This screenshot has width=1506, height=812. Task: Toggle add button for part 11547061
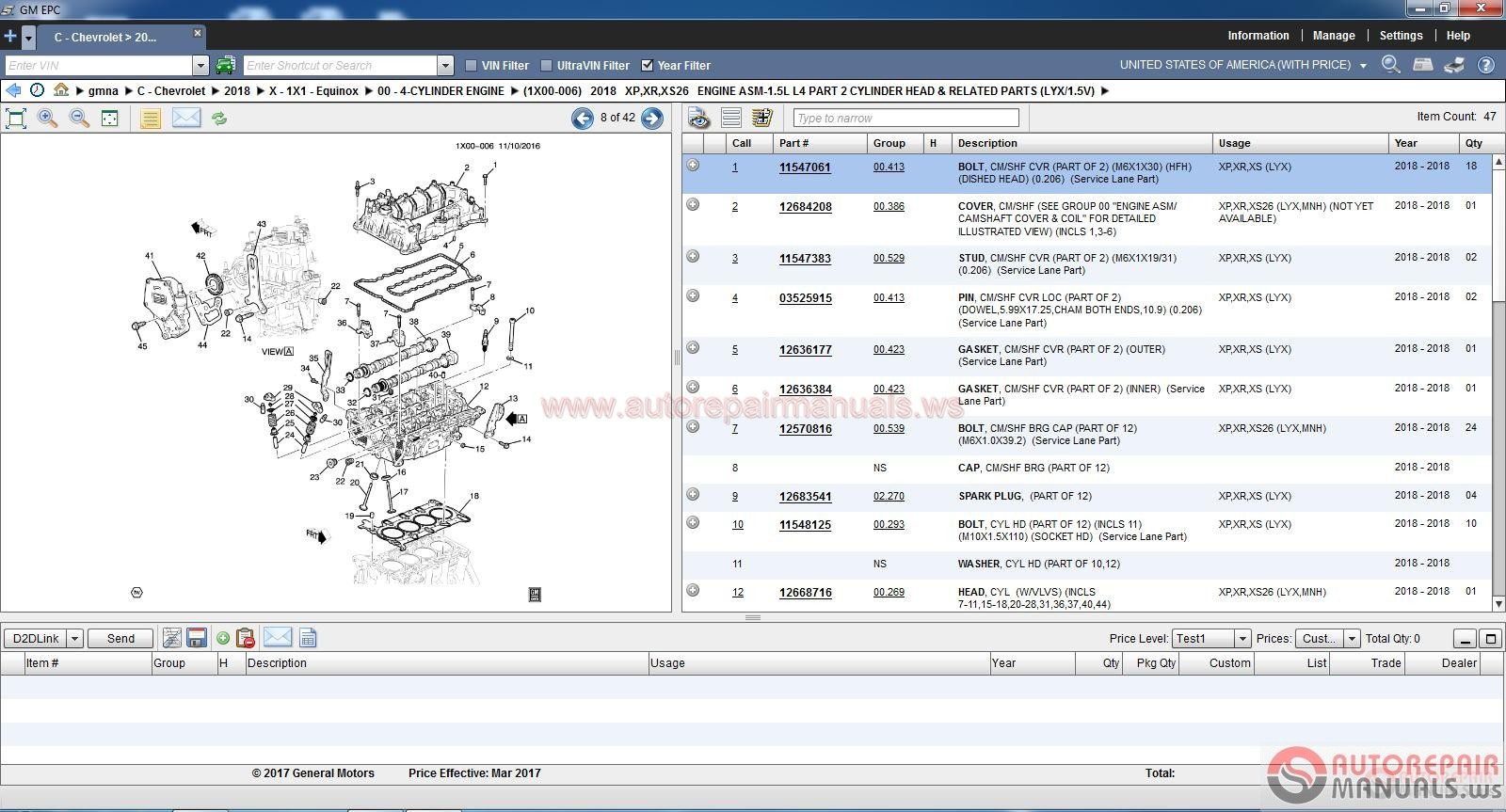coord(693,166)
